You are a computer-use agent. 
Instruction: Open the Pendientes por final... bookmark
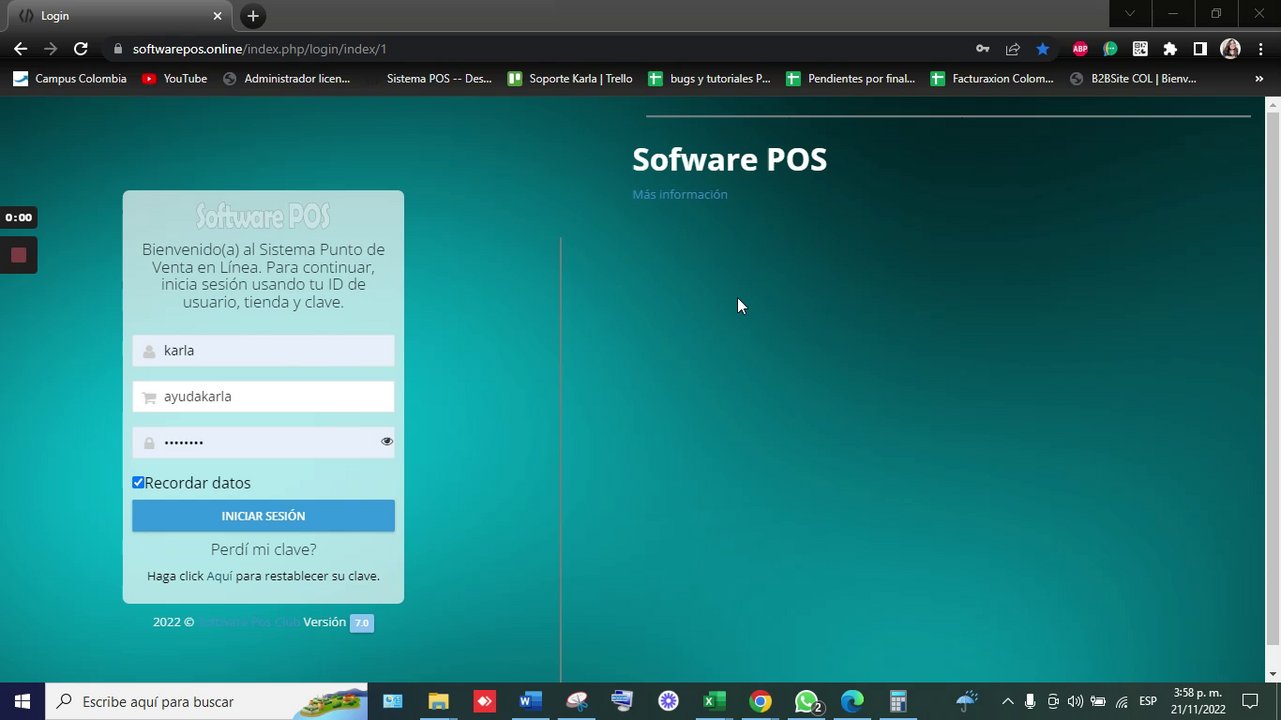pyautogui.click(x=851, y=78)
